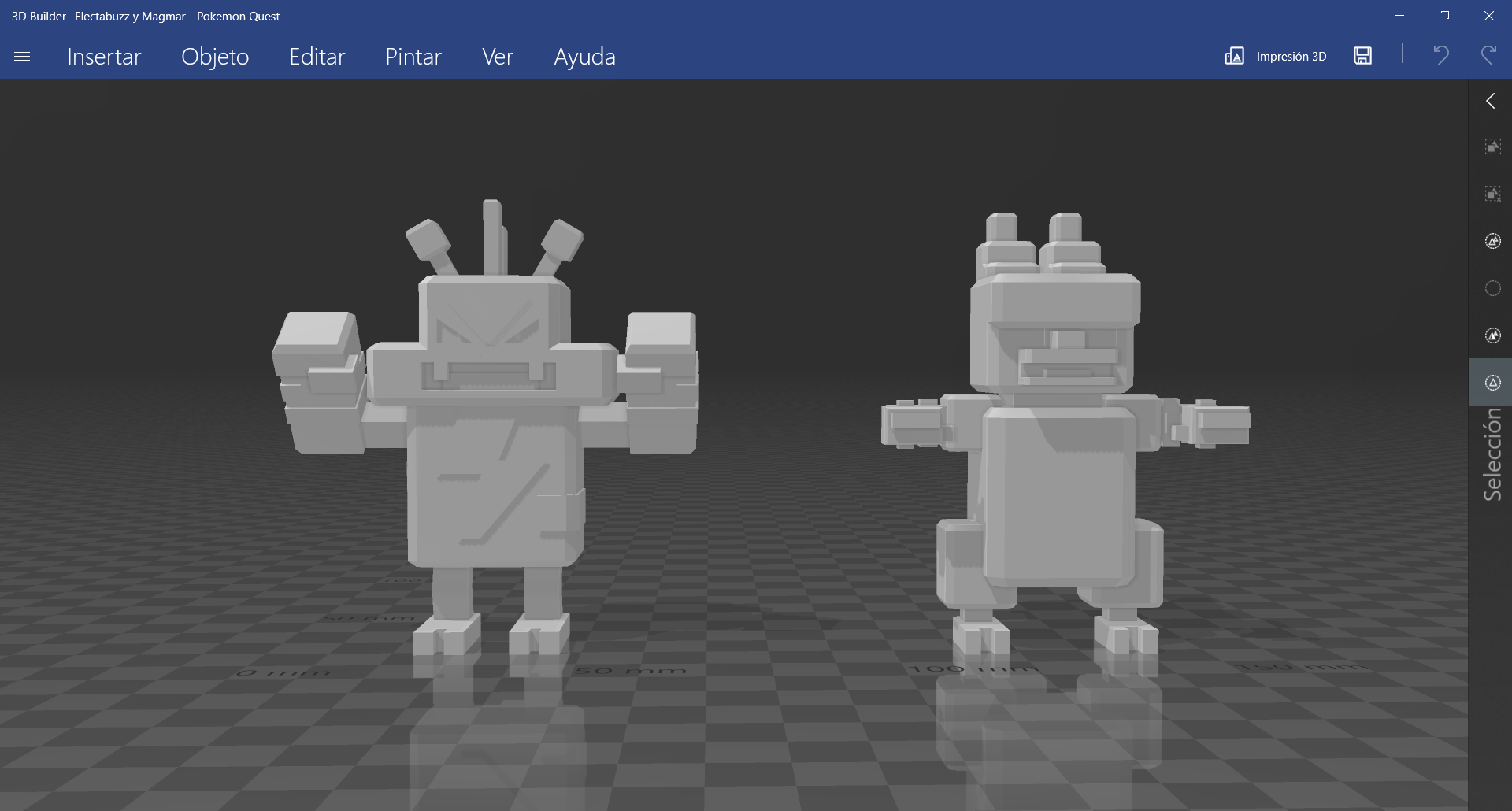The height and width of the screenshot is (811, 1512).
Task: Click the vertical Selección panel label
Action: [1492, 454]
